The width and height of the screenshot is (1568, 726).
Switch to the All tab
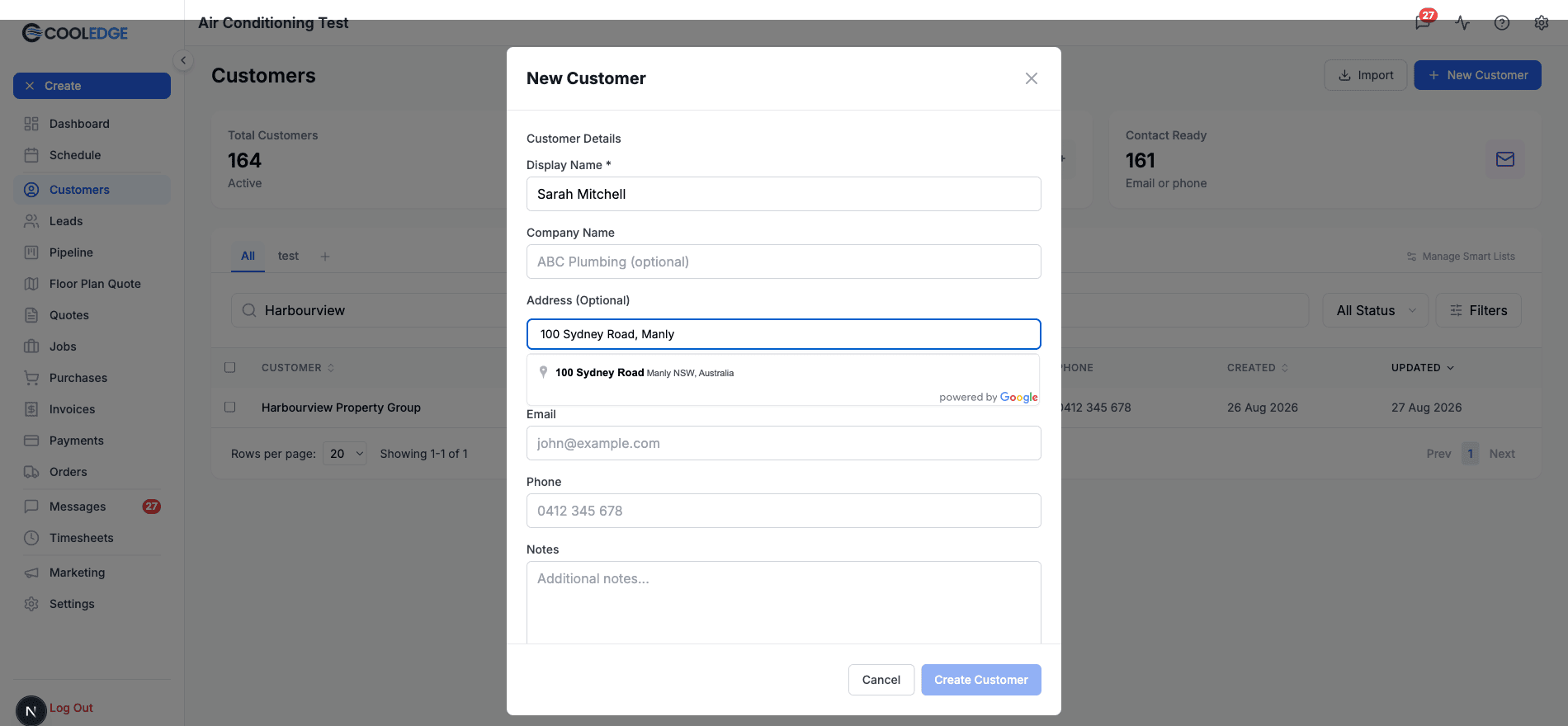tap(248, 256)
